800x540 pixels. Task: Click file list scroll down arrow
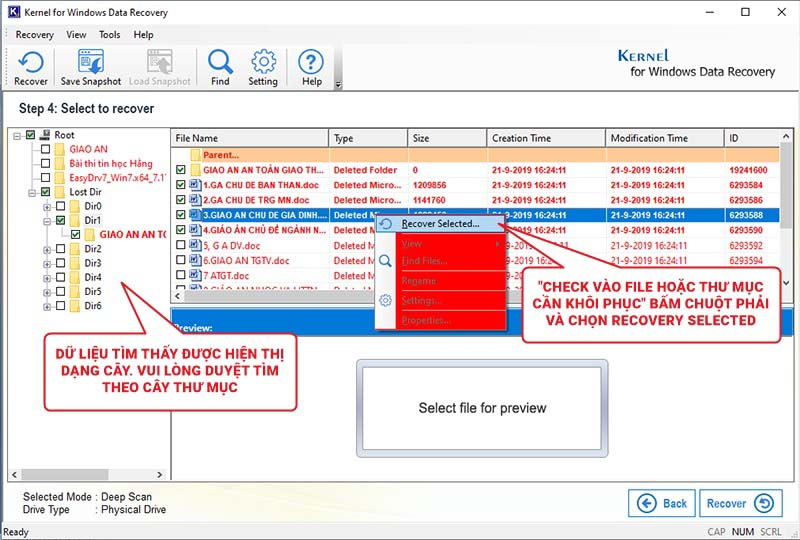[786, 282]
